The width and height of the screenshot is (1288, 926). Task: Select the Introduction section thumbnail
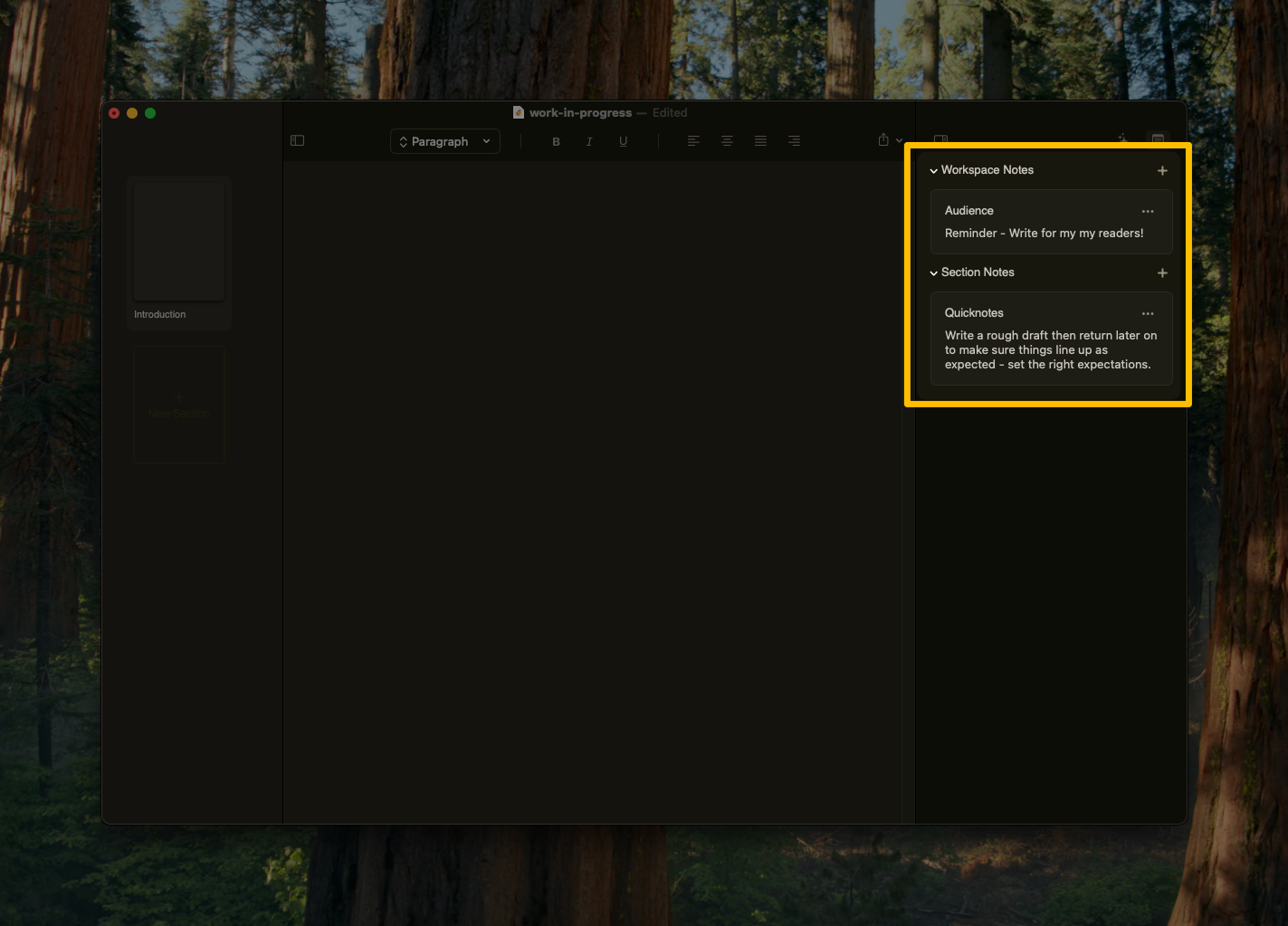point(178,240)
